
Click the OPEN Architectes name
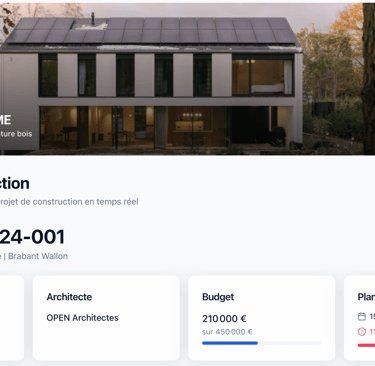coord(82,318)
